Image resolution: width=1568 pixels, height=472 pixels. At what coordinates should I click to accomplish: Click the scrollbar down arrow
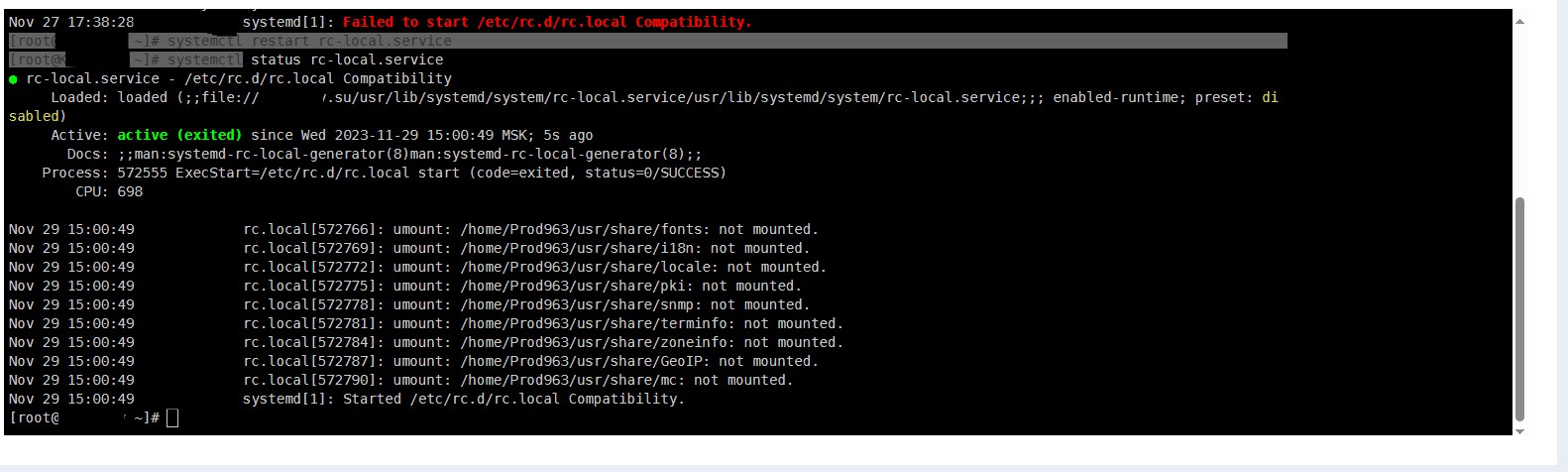pyautogui.click(x=1519, y=431)
